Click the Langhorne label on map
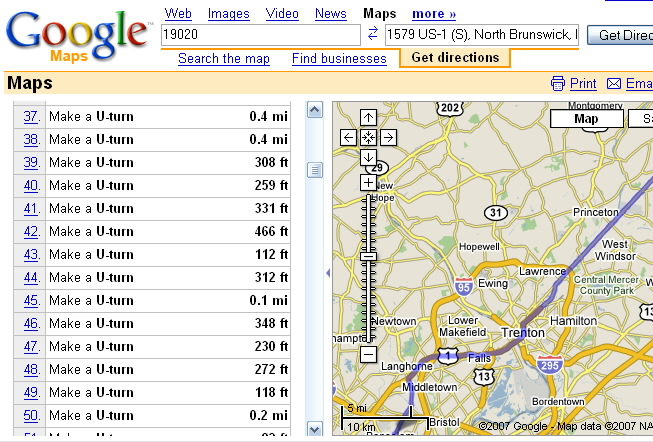This screenshot has height=442, width=653. (x=407, y=367)
